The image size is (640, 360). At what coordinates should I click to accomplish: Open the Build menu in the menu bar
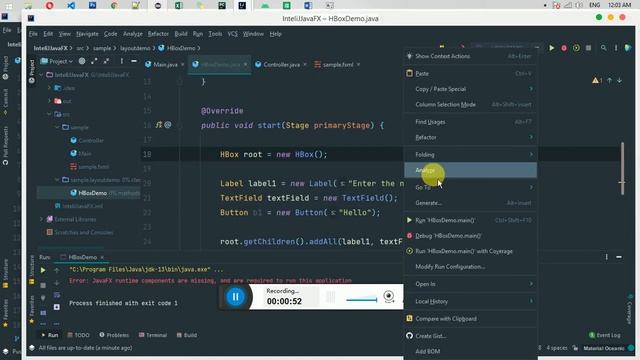[x=181, y=34]
